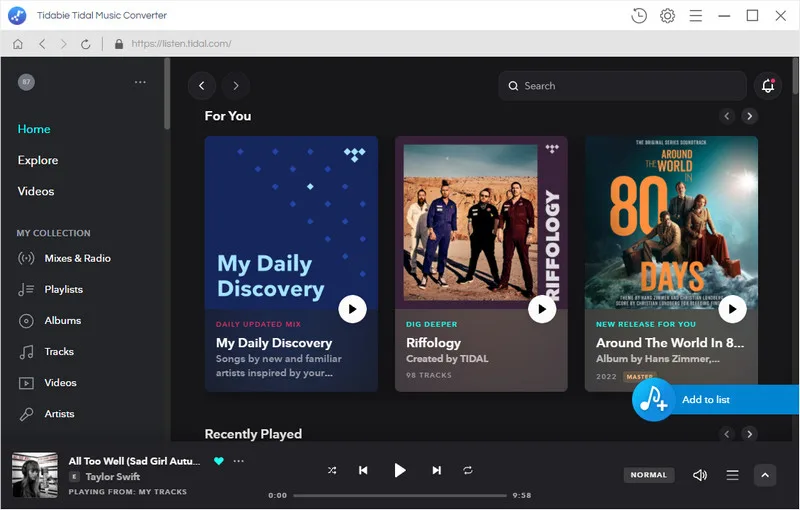Open Tracks in My Collection
800x510 pixels.
coord(59,351)
